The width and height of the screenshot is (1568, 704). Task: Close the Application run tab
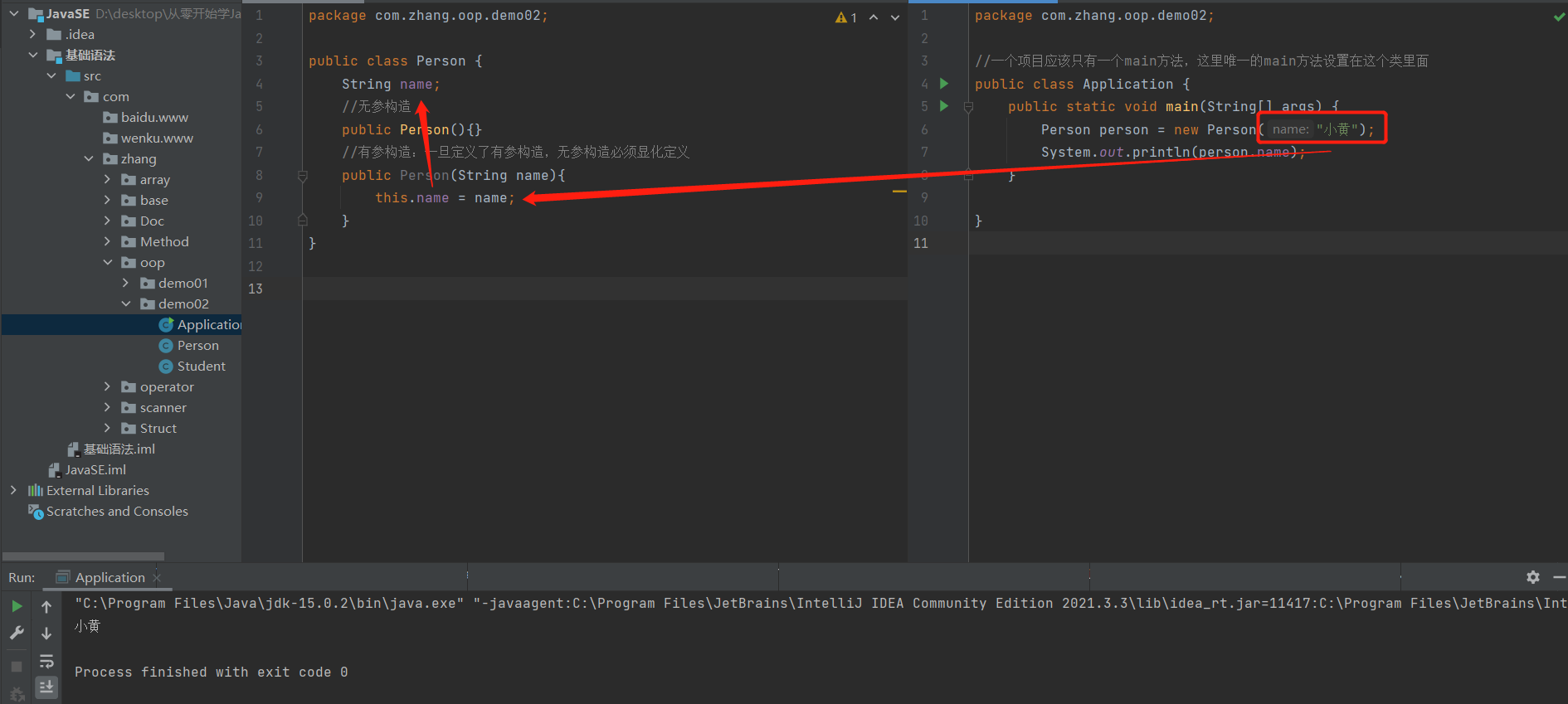tap(157, 578)
